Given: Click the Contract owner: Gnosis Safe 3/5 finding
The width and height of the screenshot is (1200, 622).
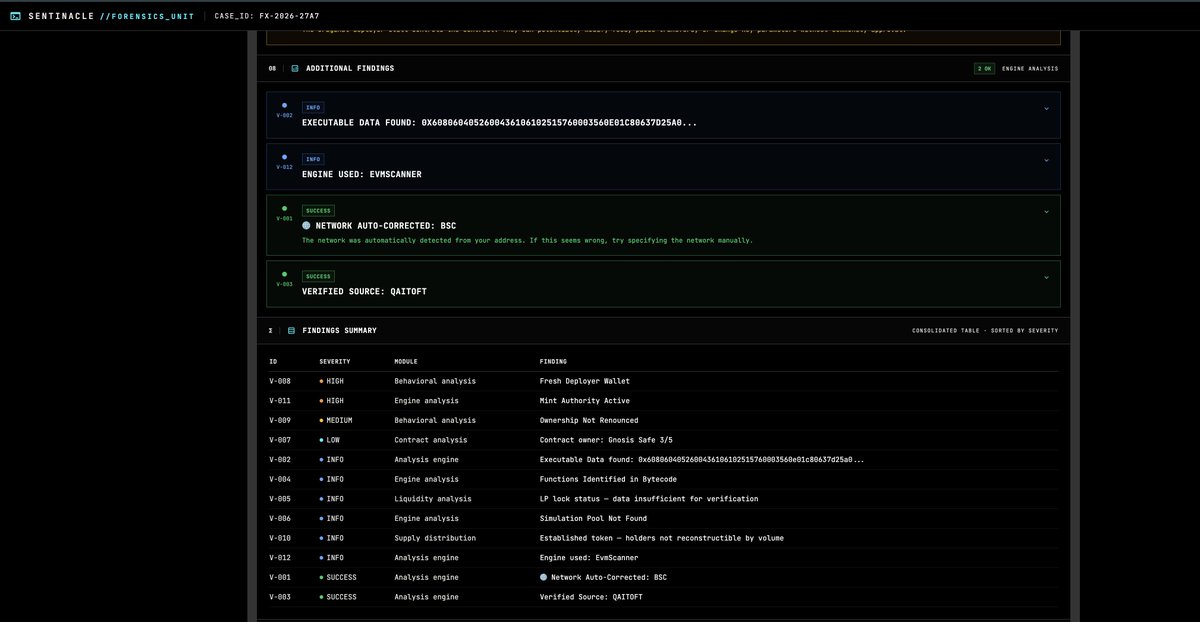Looking at the screenshot, I should (606, 440).
